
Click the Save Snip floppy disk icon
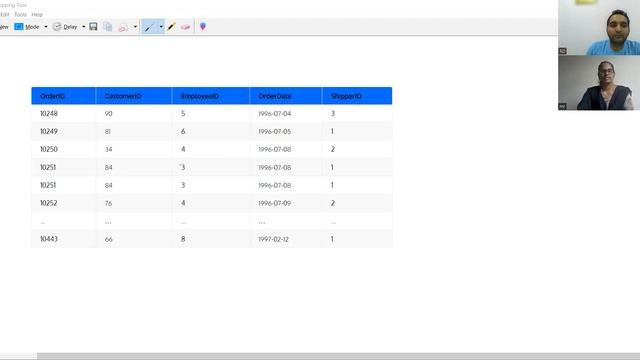tap(93, 27)
